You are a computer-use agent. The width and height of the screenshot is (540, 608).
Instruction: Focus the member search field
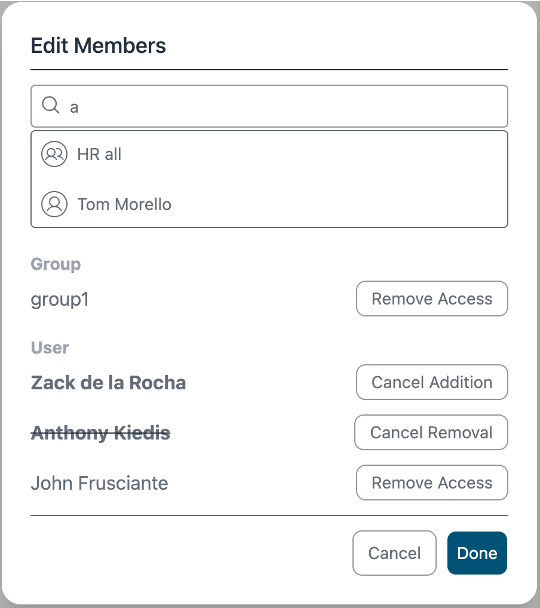pos(269,106)
